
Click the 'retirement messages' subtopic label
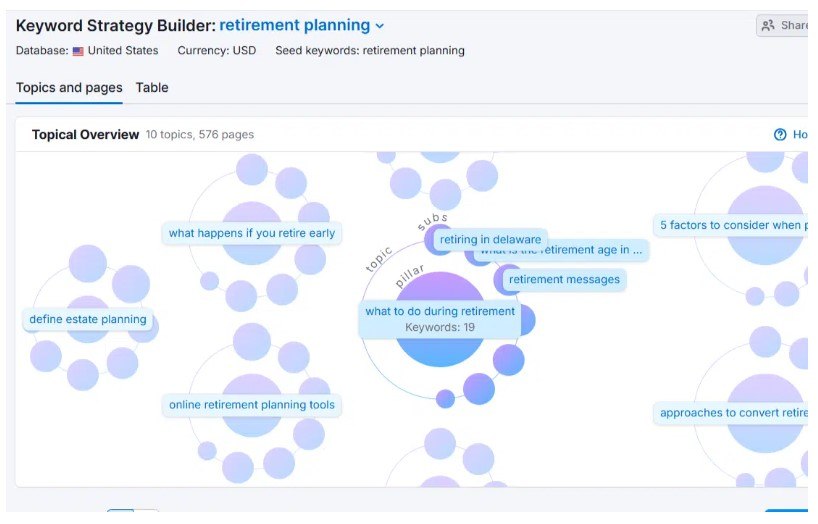(564, 279)
